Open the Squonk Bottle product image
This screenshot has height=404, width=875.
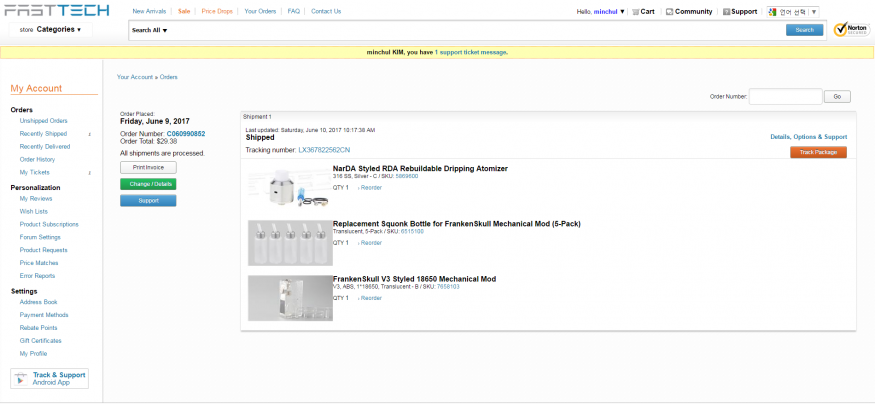(x=290, y=242)
